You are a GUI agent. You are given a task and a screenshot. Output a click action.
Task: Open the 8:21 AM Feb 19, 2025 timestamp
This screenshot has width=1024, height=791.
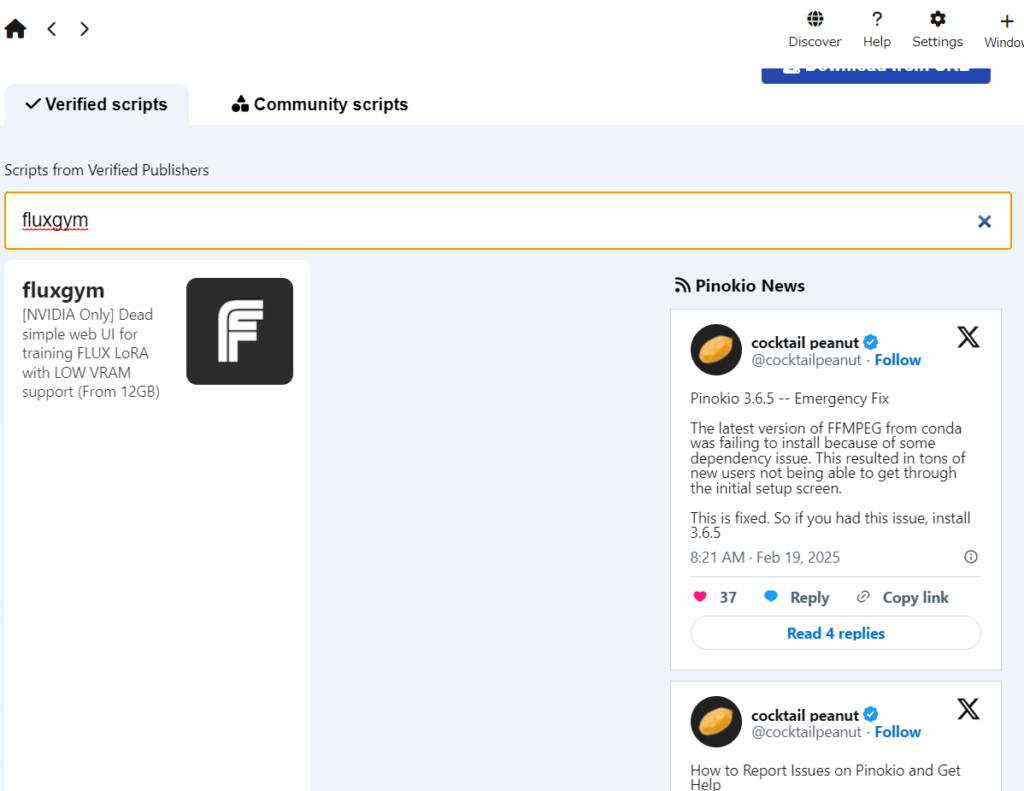(x=765, y=557)
